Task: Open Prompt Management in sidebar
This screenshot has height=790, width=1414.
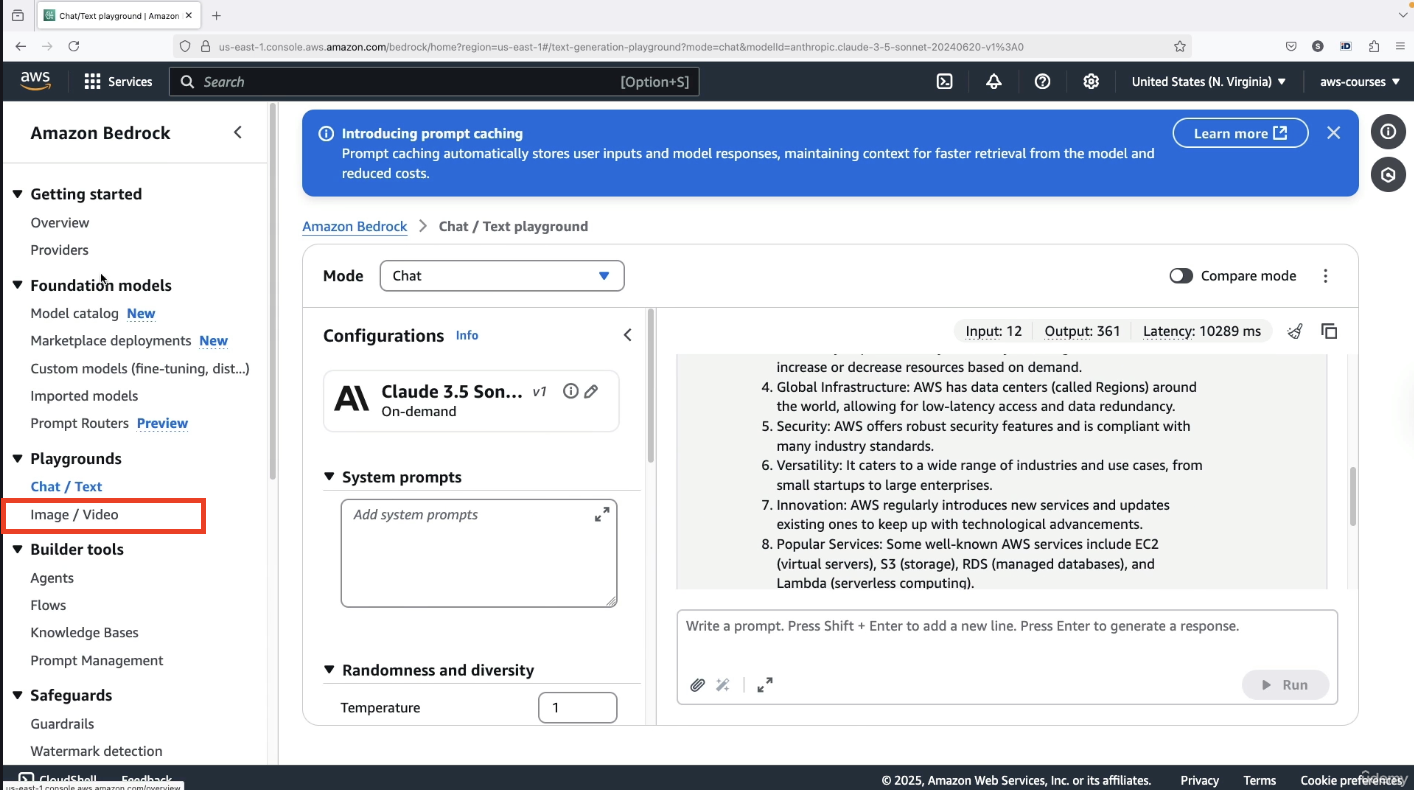Action: point(97,661)
